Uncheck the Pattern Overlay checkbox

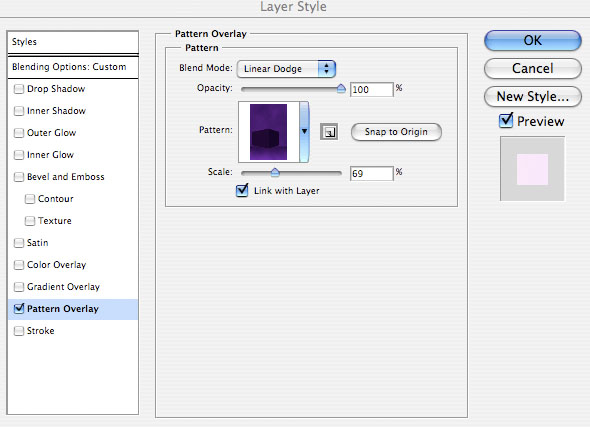click(x=18, y=308)
